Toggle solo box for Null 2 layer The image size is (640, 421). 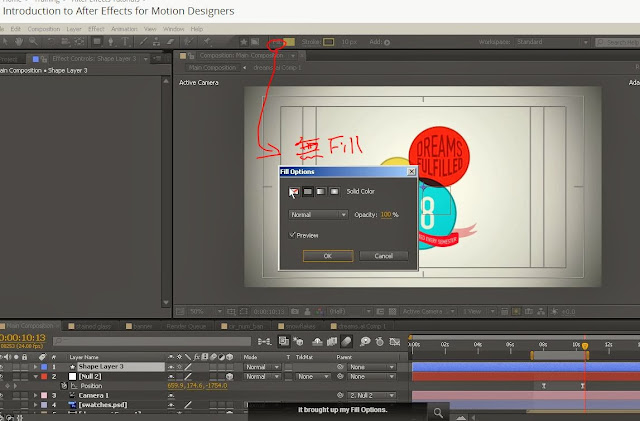click(16, 376)
